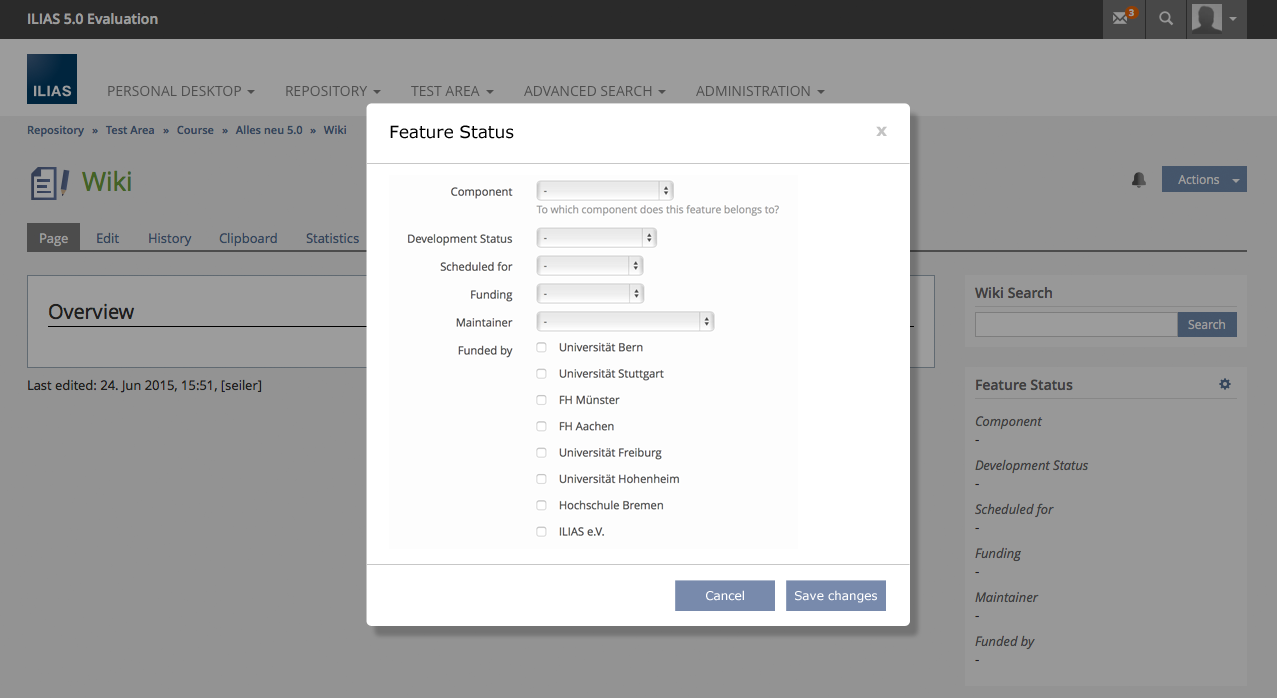Click the Wiki Search input field

(1075, 324)
